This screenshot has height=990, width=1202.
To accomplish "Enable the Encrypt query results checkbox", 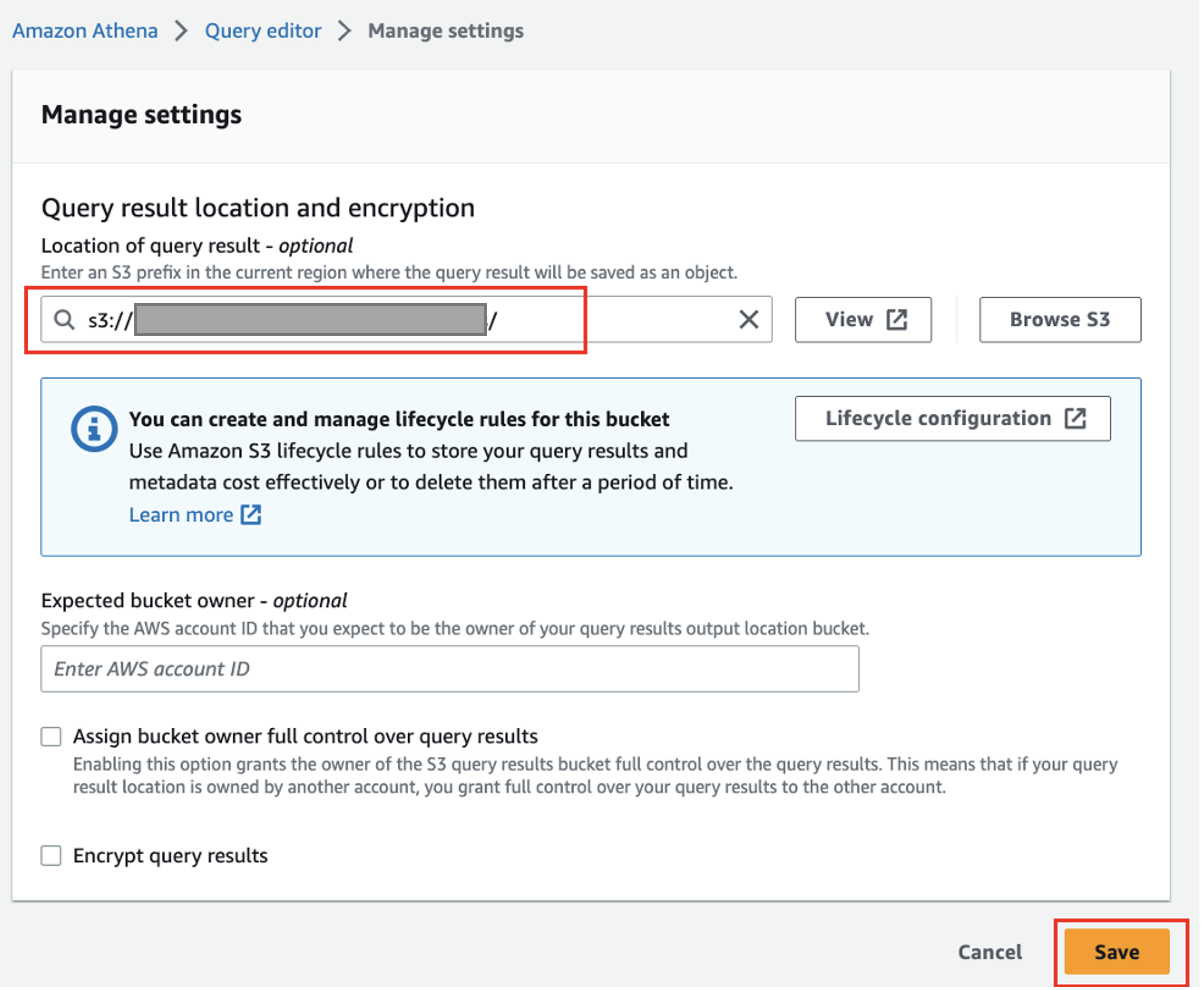I will pyautogui.click(x=51, y=856).
